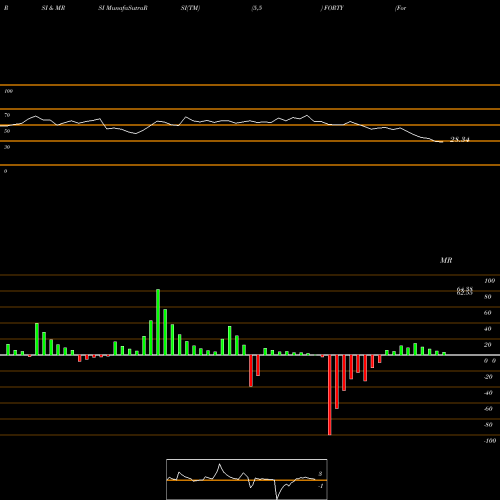This screenshot has width=500, height=500.
Task: Click the RSI axis '30' label
Action: coord(7,147)
